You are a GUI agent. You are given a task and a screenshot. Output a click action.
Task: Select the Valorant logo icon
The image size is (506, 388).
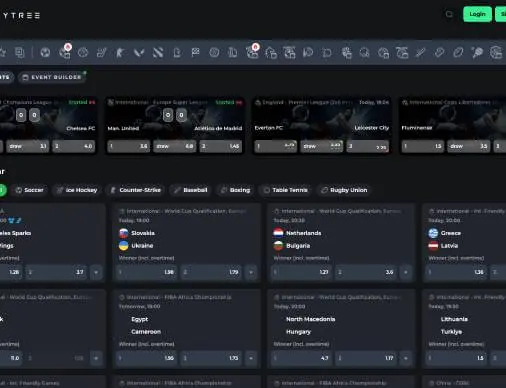(x=139, y=52)
